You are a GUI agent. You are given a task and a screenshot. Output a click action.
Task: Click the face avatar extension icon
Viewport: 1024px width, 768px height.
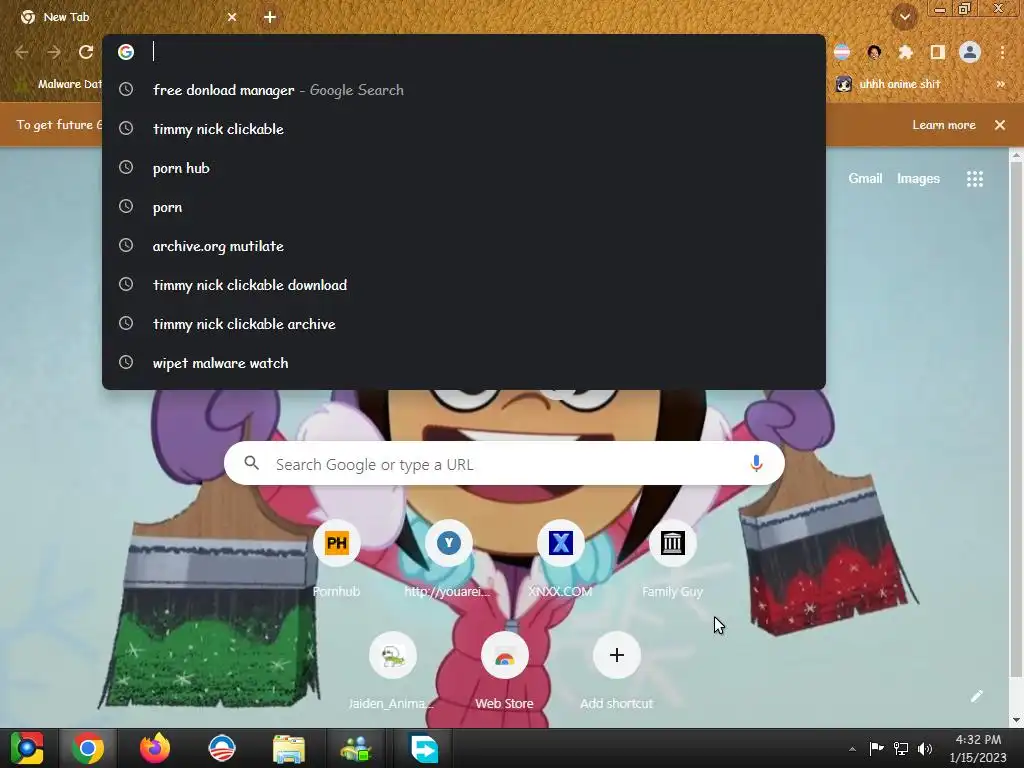click(x=874, y=52)
